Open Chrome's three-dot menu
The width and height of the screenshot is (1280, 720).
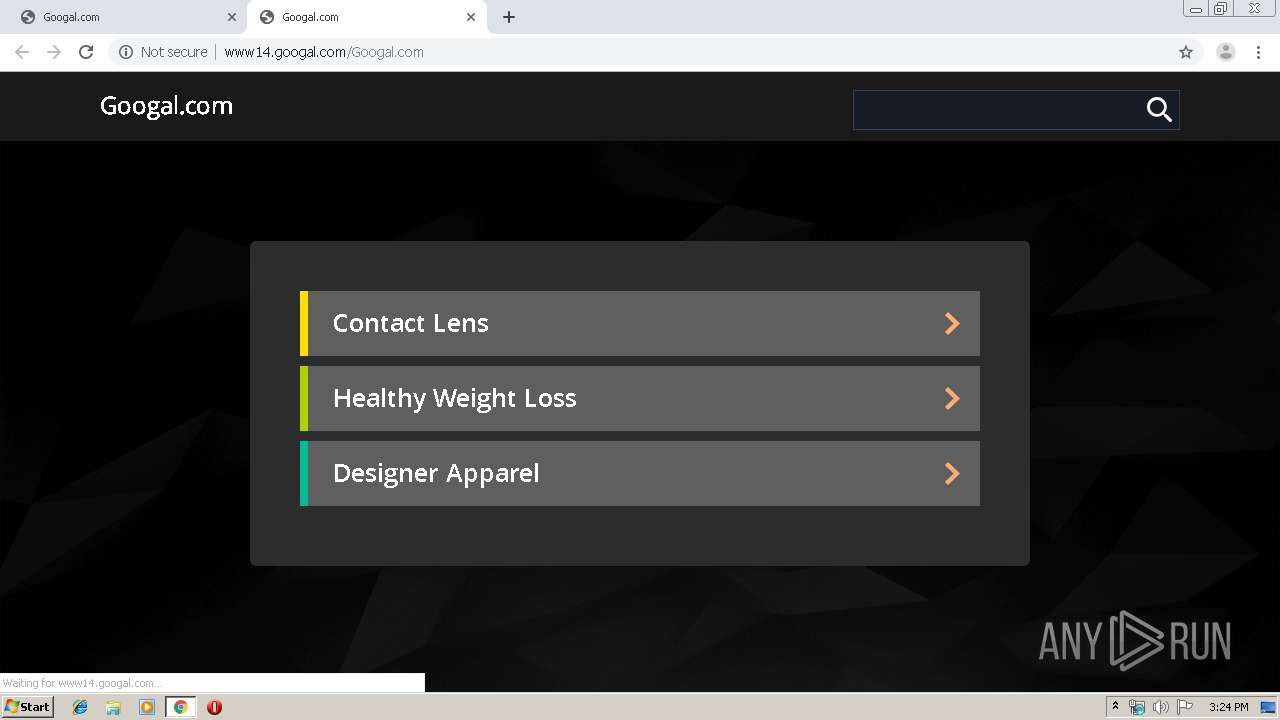click(x=1259, y=52)
